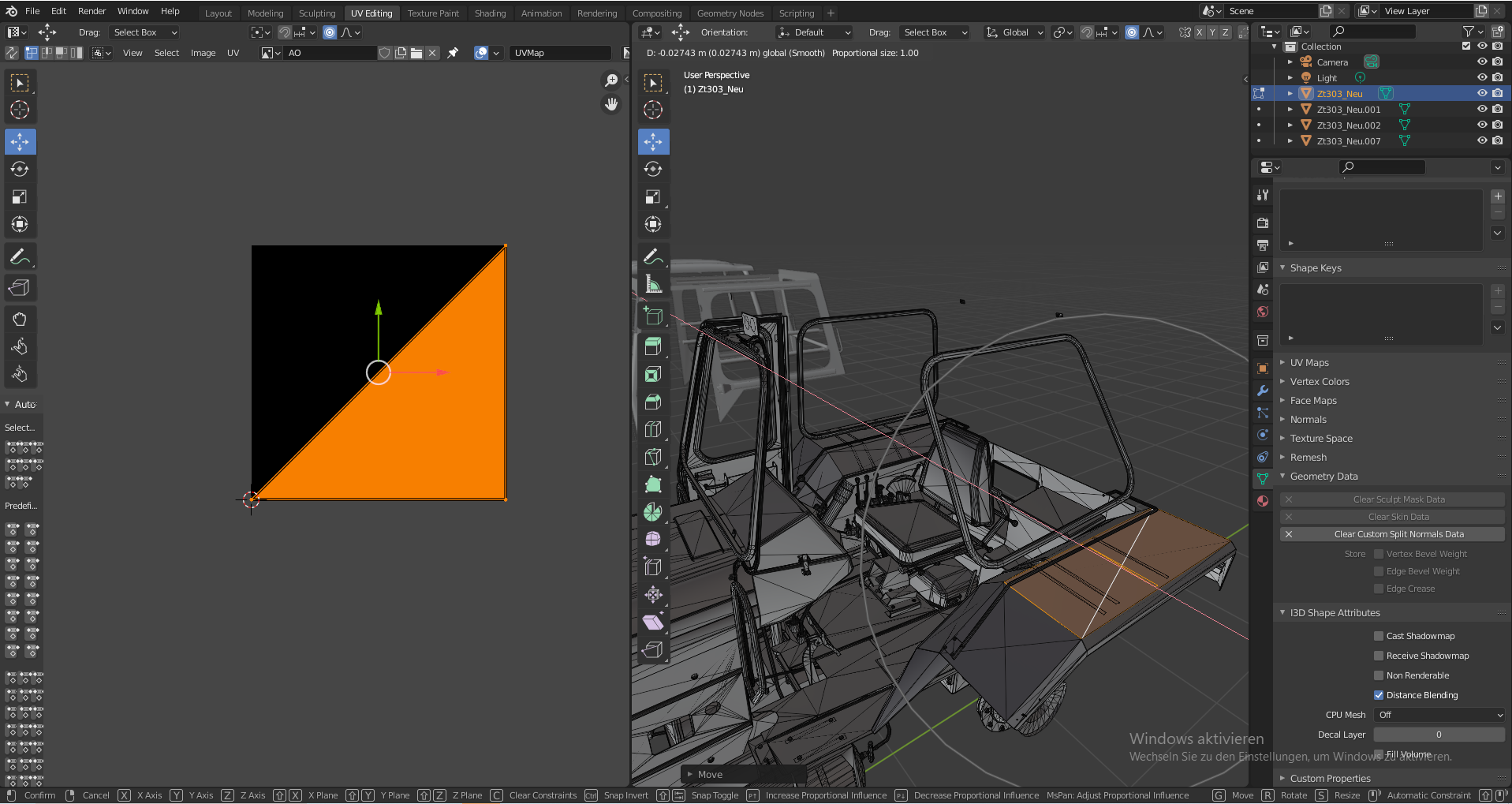
Task: Open the Render menu
Action: pyautogui.click(x=91, y=11)
